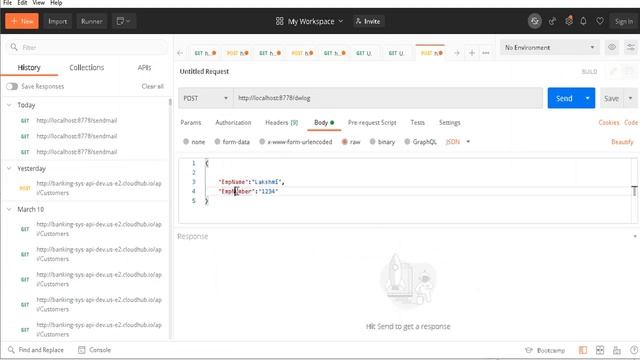This screenshot has height=360, width=640.
Task: Click Sign In in header
Action: [624, 21]
